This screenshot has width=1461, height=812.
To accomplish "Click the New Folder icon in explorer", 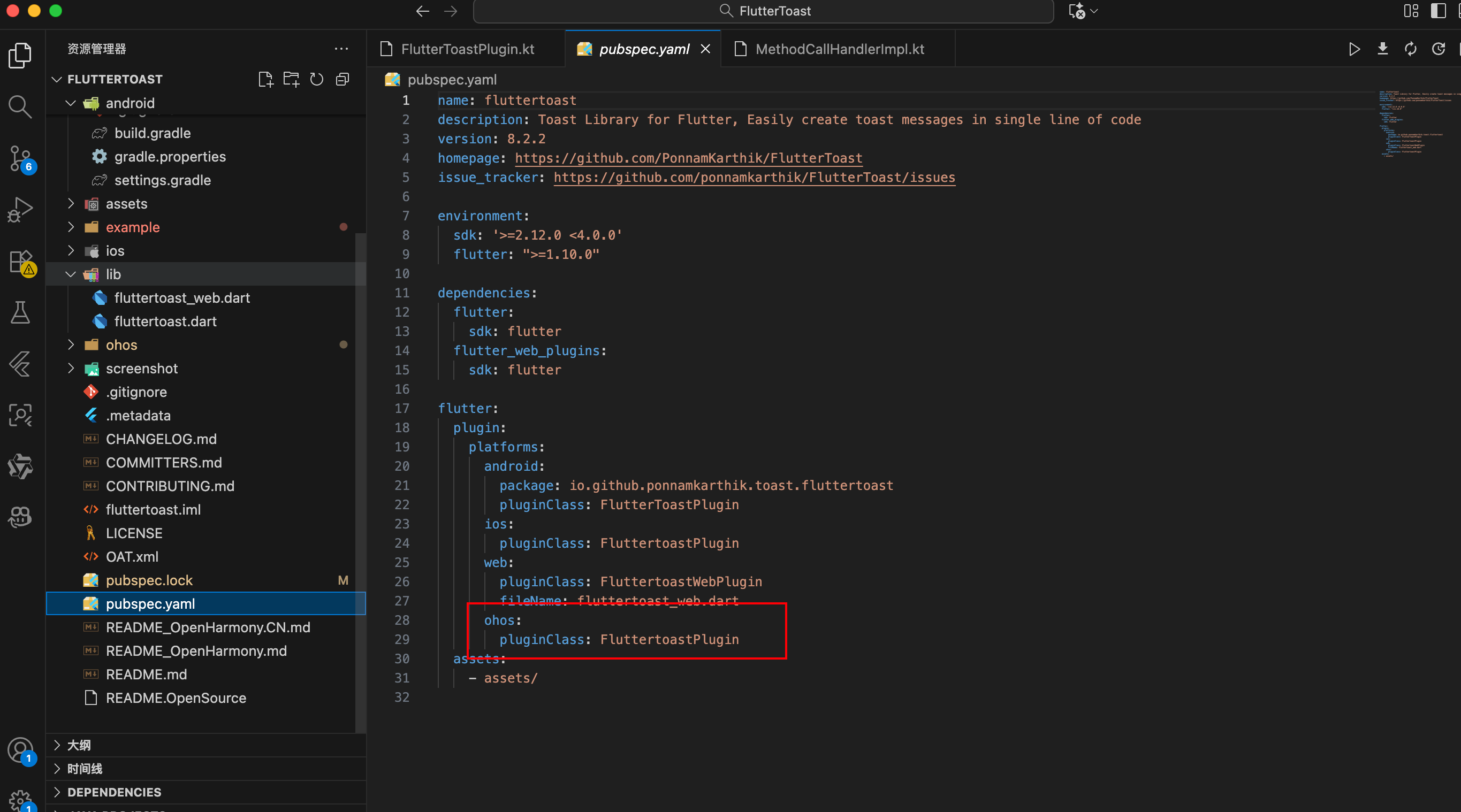I will (291, 79).
